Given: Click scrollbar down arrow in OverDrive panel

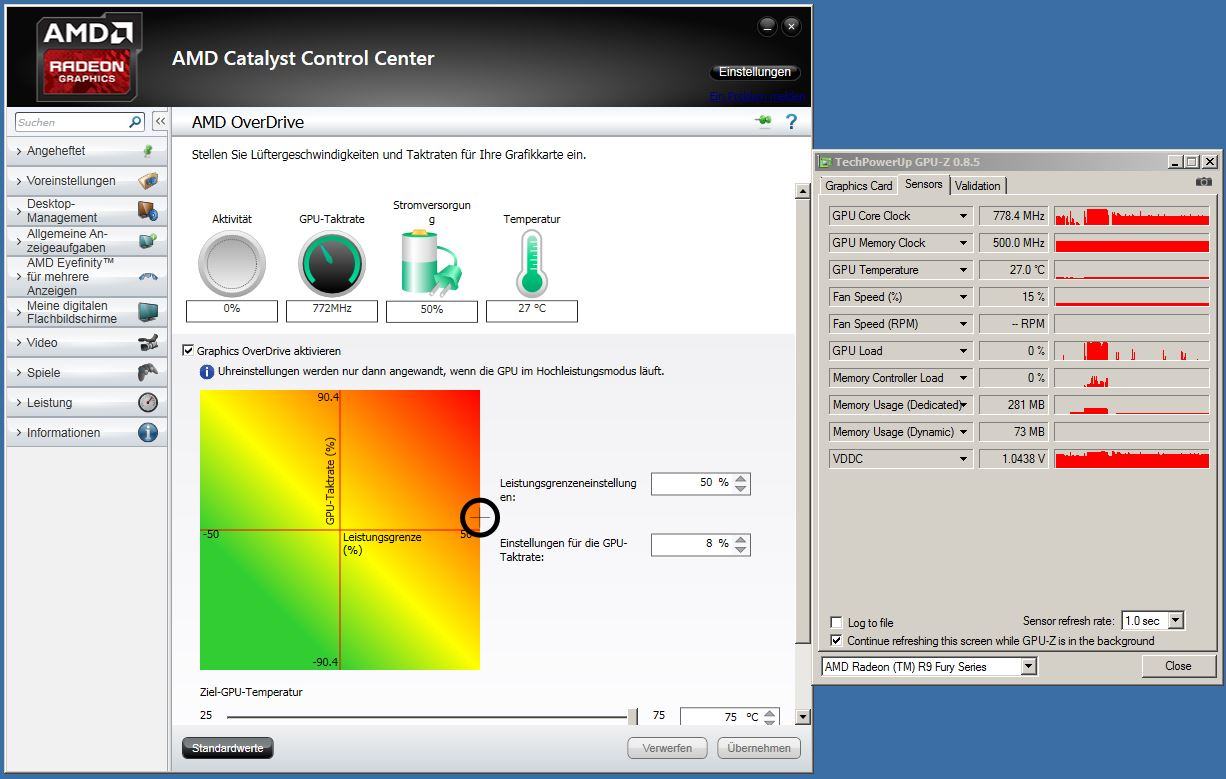Looking at the screenshot, I should (x=802, y=717).
